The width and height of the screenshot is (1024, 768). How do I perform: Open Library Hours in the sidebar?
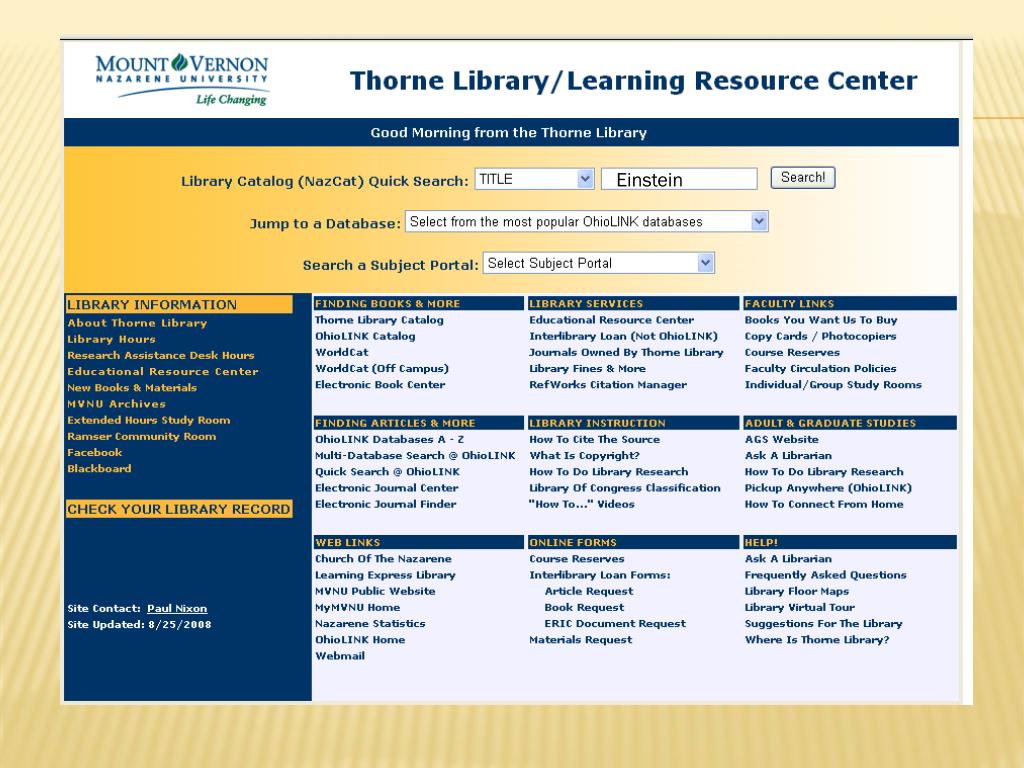111,339
